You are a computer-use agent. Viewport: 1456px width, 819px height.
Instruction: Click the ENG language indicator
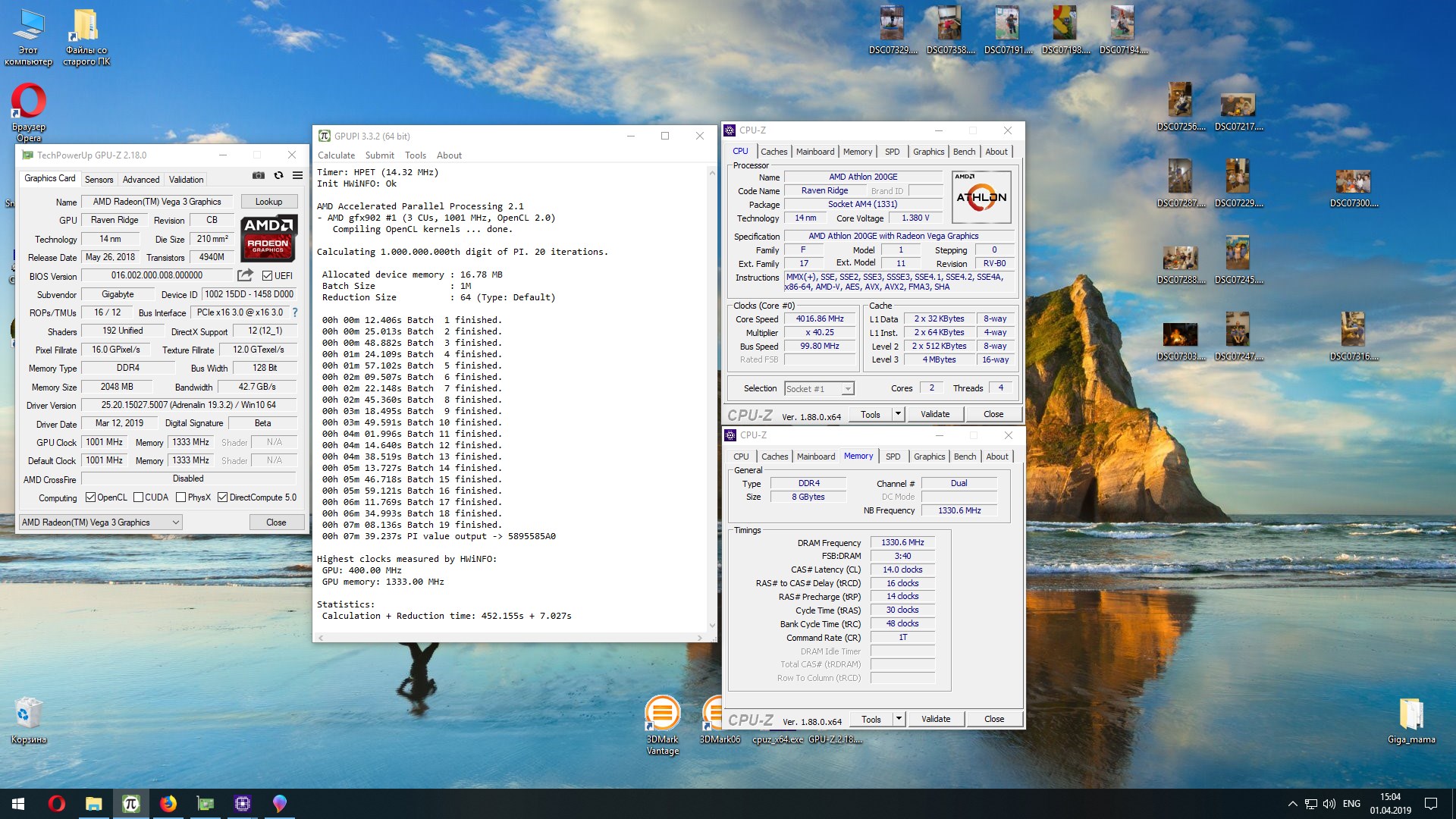(1351, 804)
